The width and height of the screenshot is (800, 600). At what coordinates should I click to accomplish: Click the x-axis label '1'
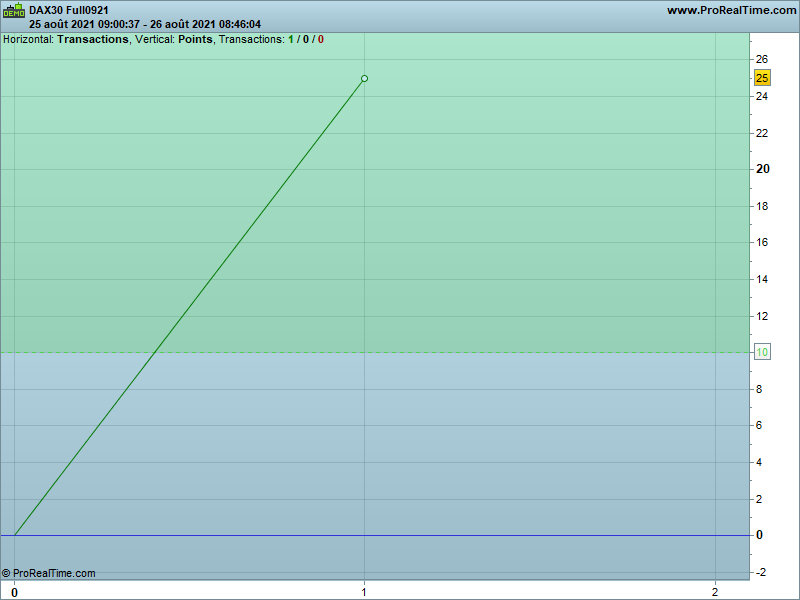(x=364, y=592)
